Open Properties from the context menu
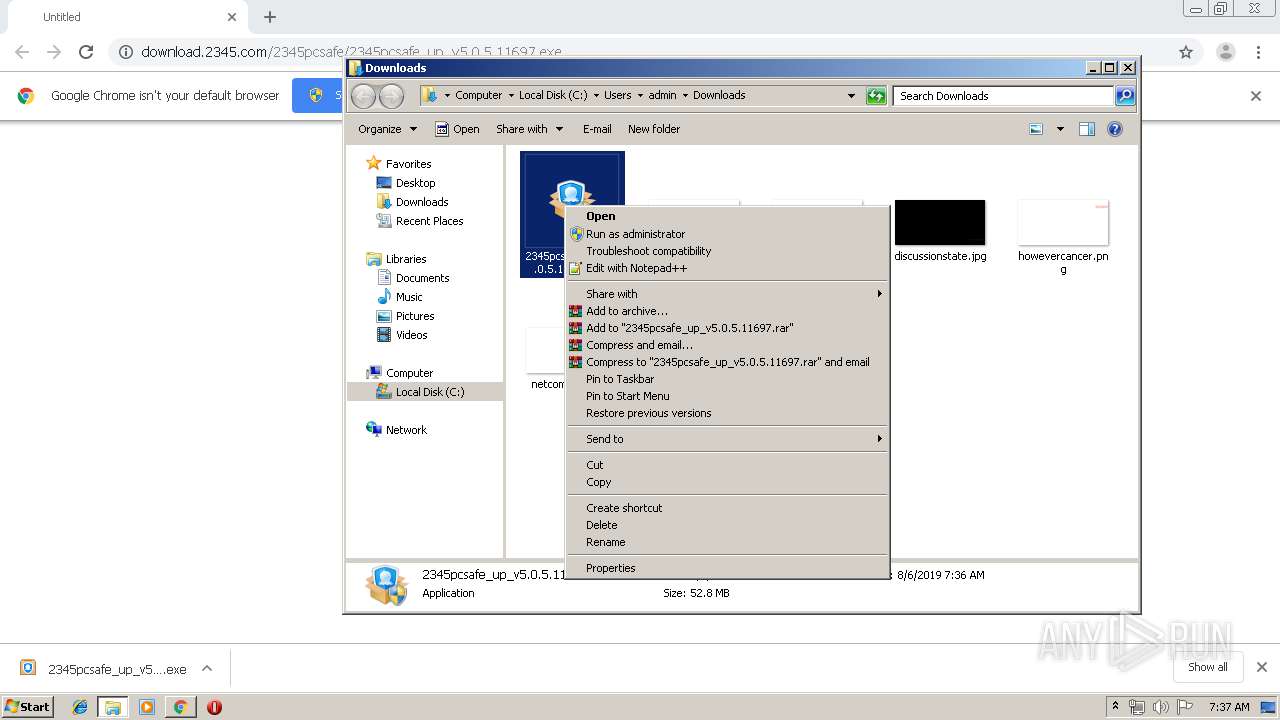This screenshot has height=720, width=1280. point(727,568)
